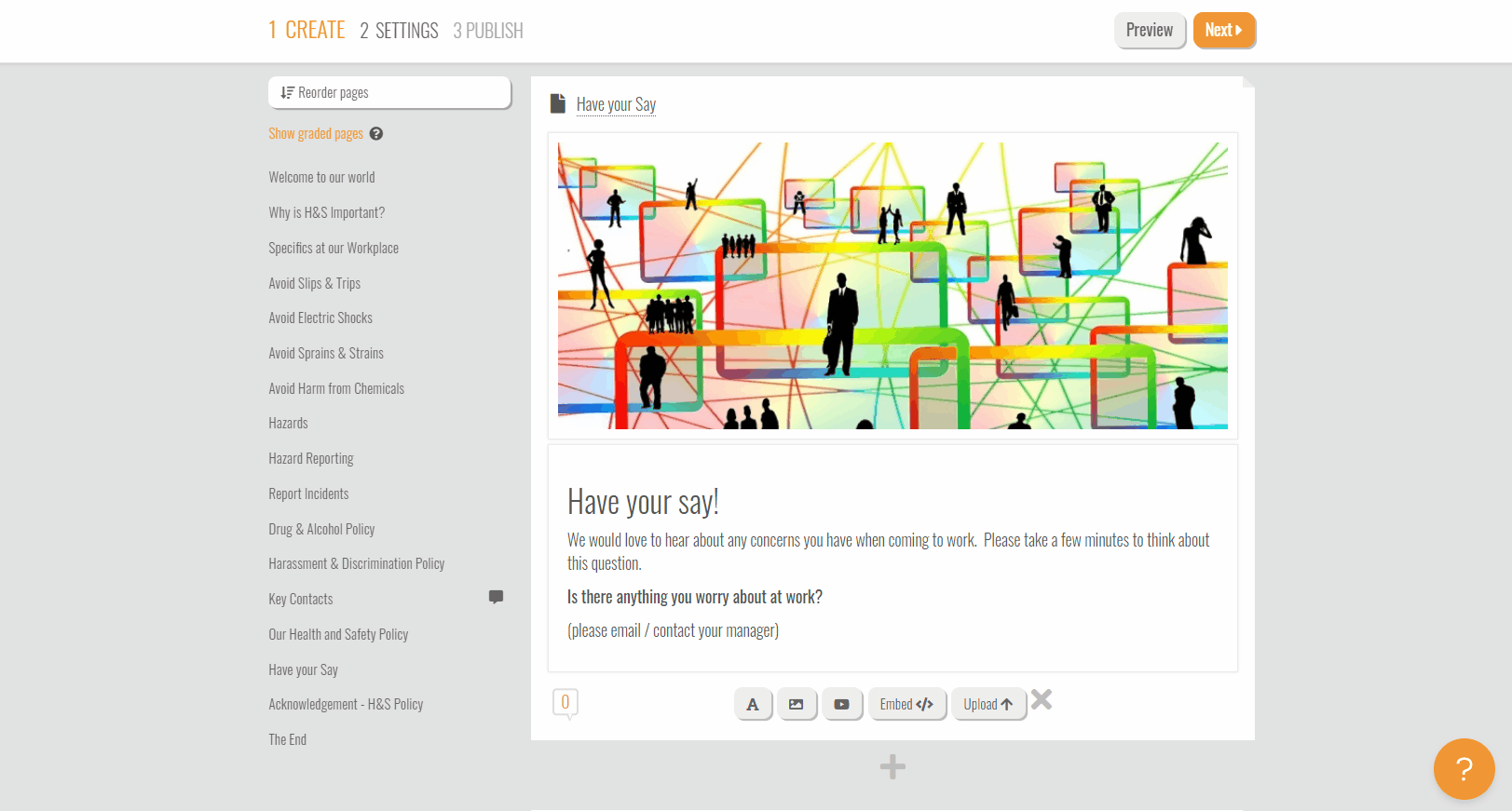Click '(please email / contact your manager)' text
The width and height of the screenshot is (1512, 811).
673,631
